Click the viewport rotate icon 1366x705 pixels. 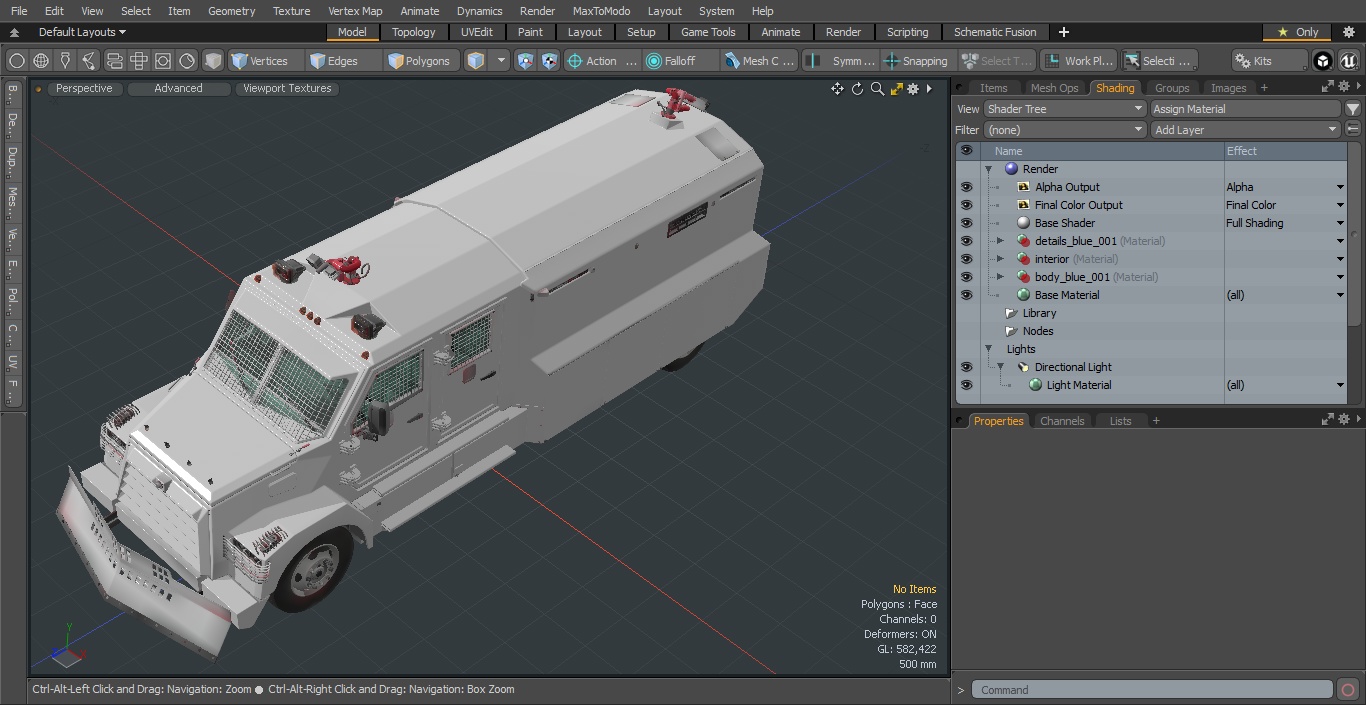[857, 89]
